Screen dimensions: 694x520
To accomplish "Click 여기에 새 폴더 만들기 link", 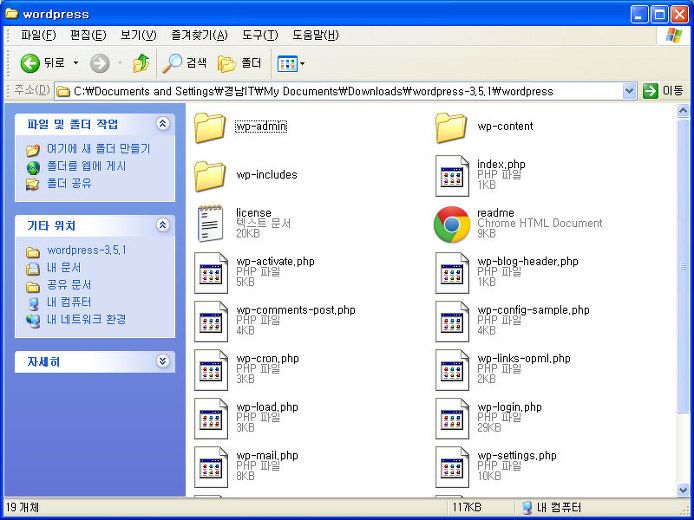I will tap(99, 149).
